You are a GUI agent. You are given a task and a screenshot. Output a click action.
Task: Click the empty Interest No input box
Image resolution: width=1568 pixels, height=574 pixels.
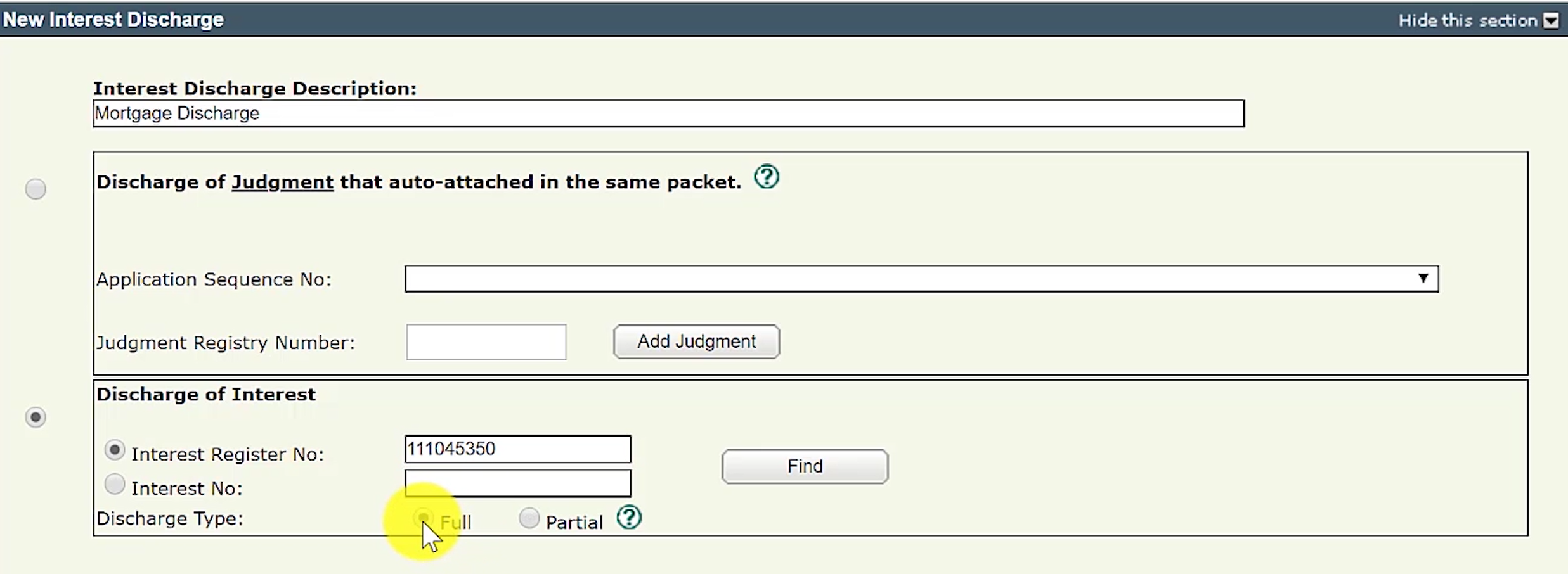(517, 483)
